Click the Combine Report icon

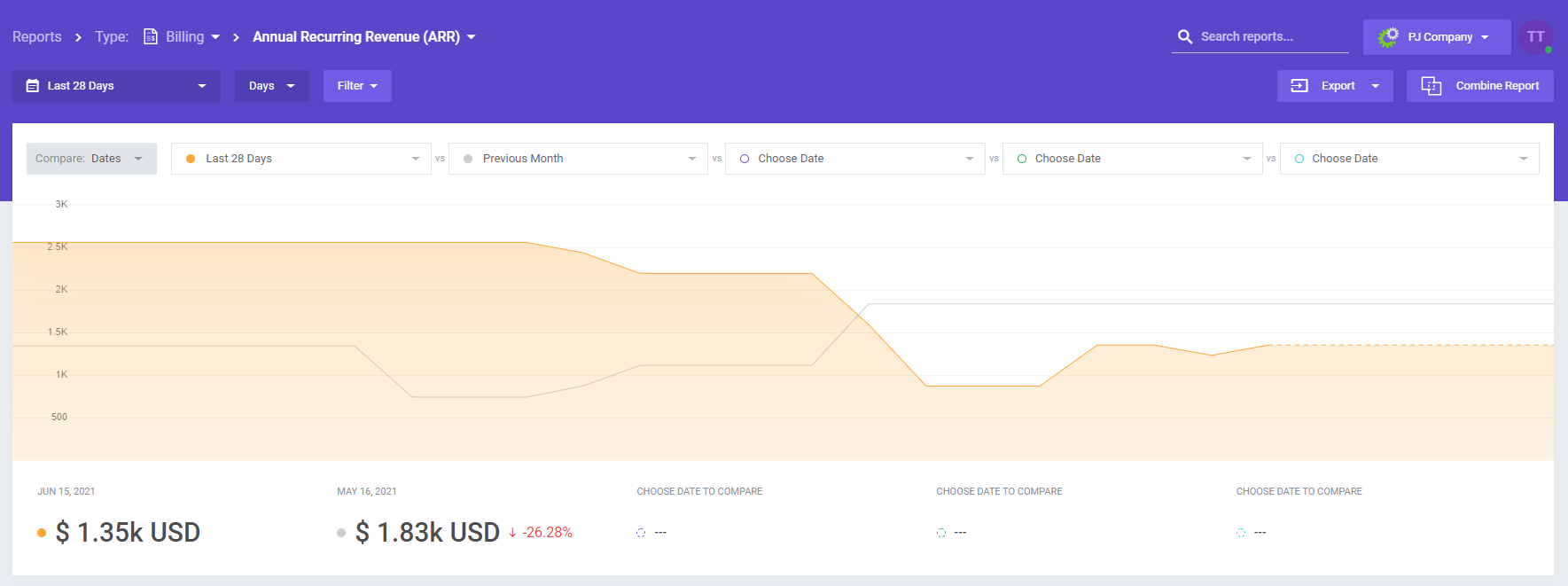[1431, 86]
